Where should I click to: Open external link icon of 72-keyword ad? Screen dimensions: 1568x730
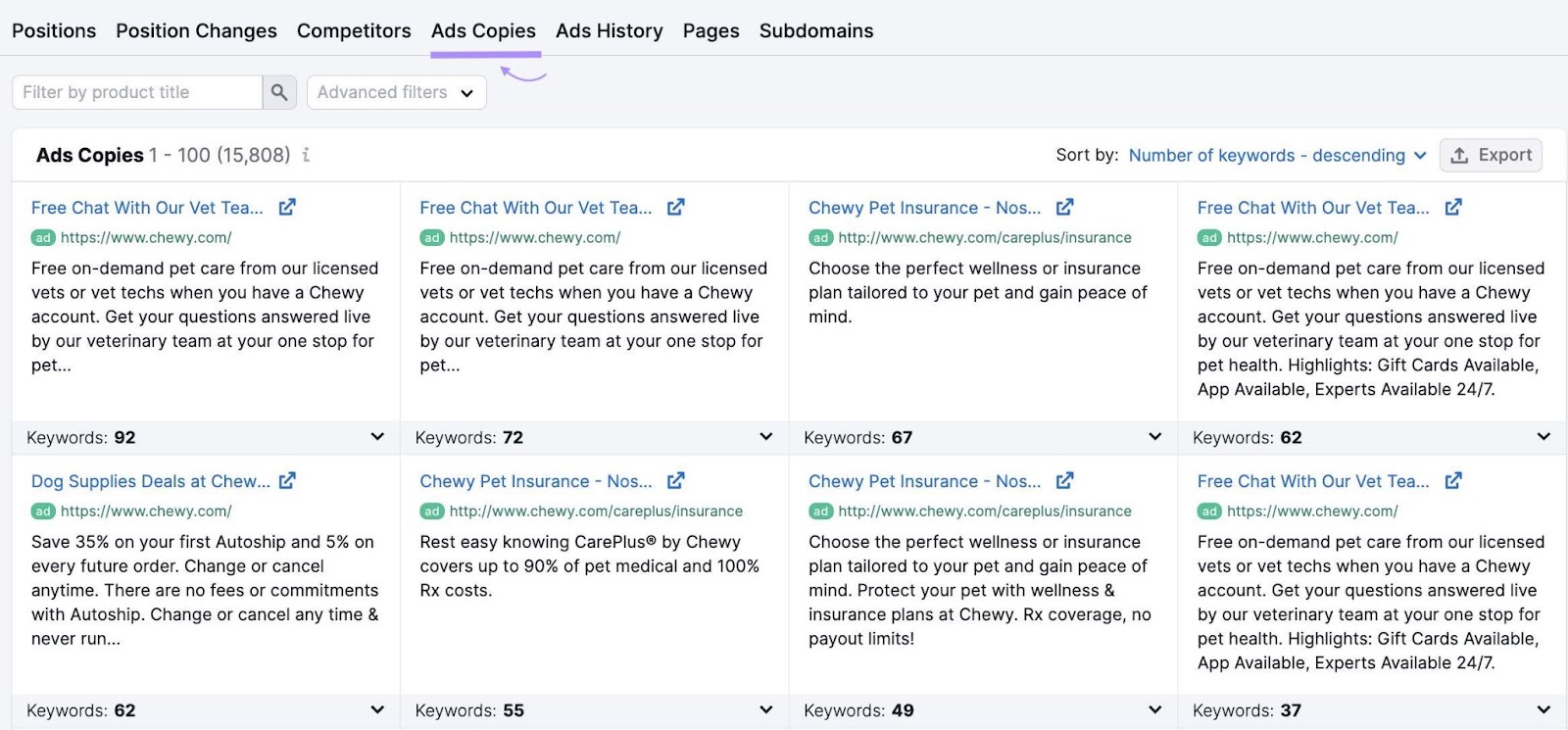click(x=676, y=207)
